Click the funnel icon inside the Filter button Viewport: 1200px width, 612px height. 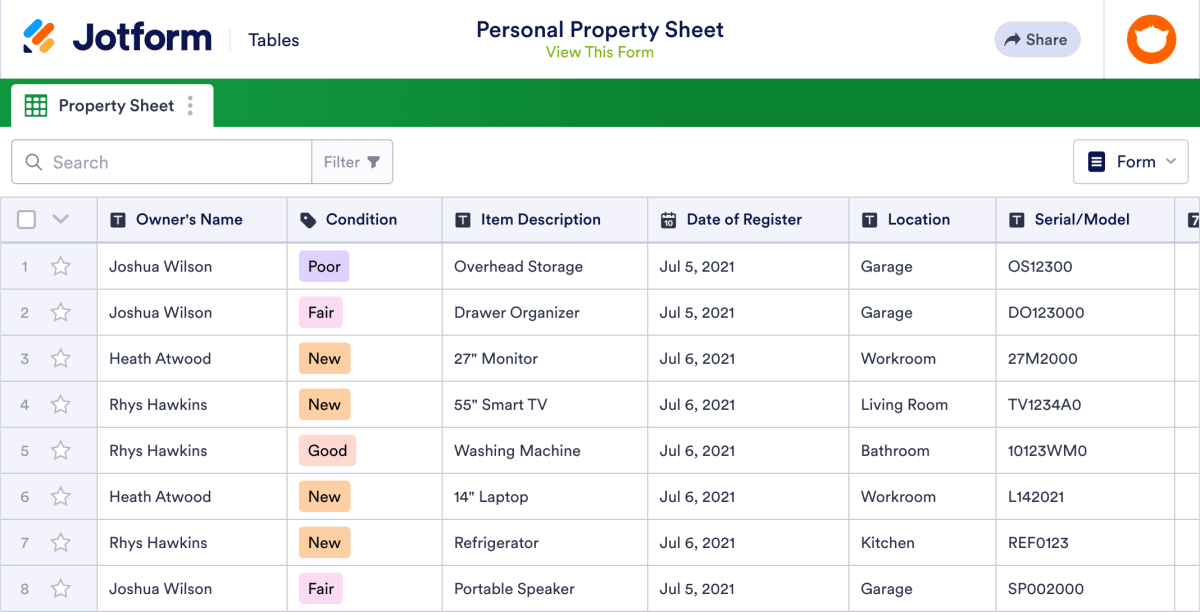point(374,161)
